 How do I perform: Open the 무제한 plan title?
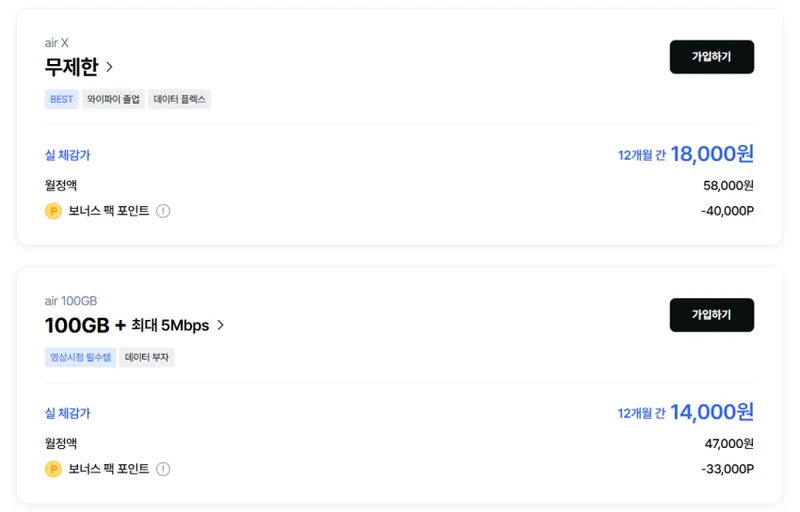click(x=71, y=67)
